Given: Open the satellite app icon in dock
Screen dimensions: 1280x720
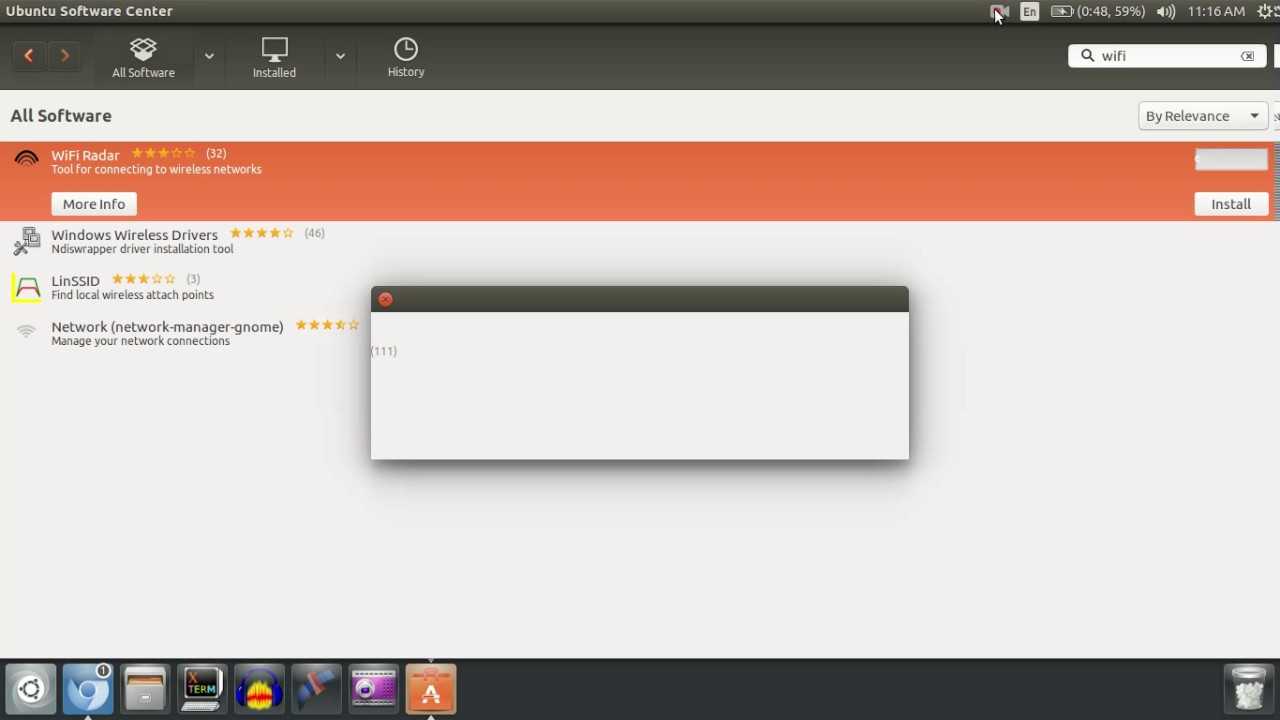Looking at the screenshot, I should click(x=316, y=689).
